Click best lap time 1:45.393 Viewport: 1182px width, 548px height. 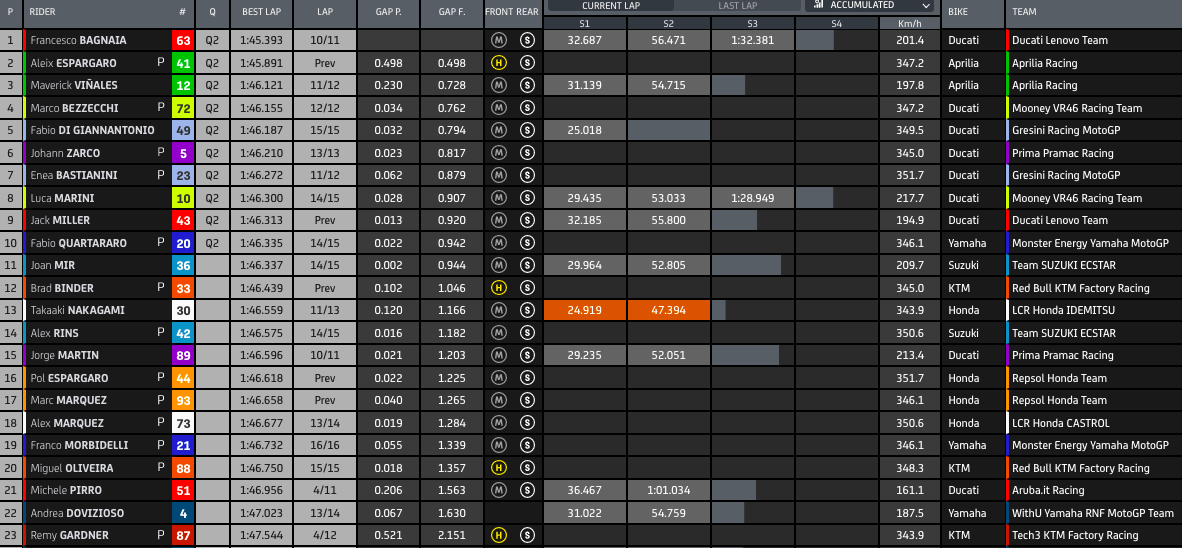[x=262, y=40]
